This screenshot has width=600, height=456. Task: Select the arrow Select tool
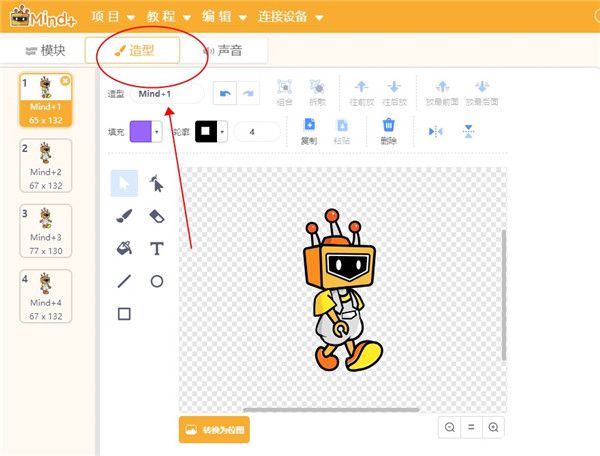tap(124, 183)
